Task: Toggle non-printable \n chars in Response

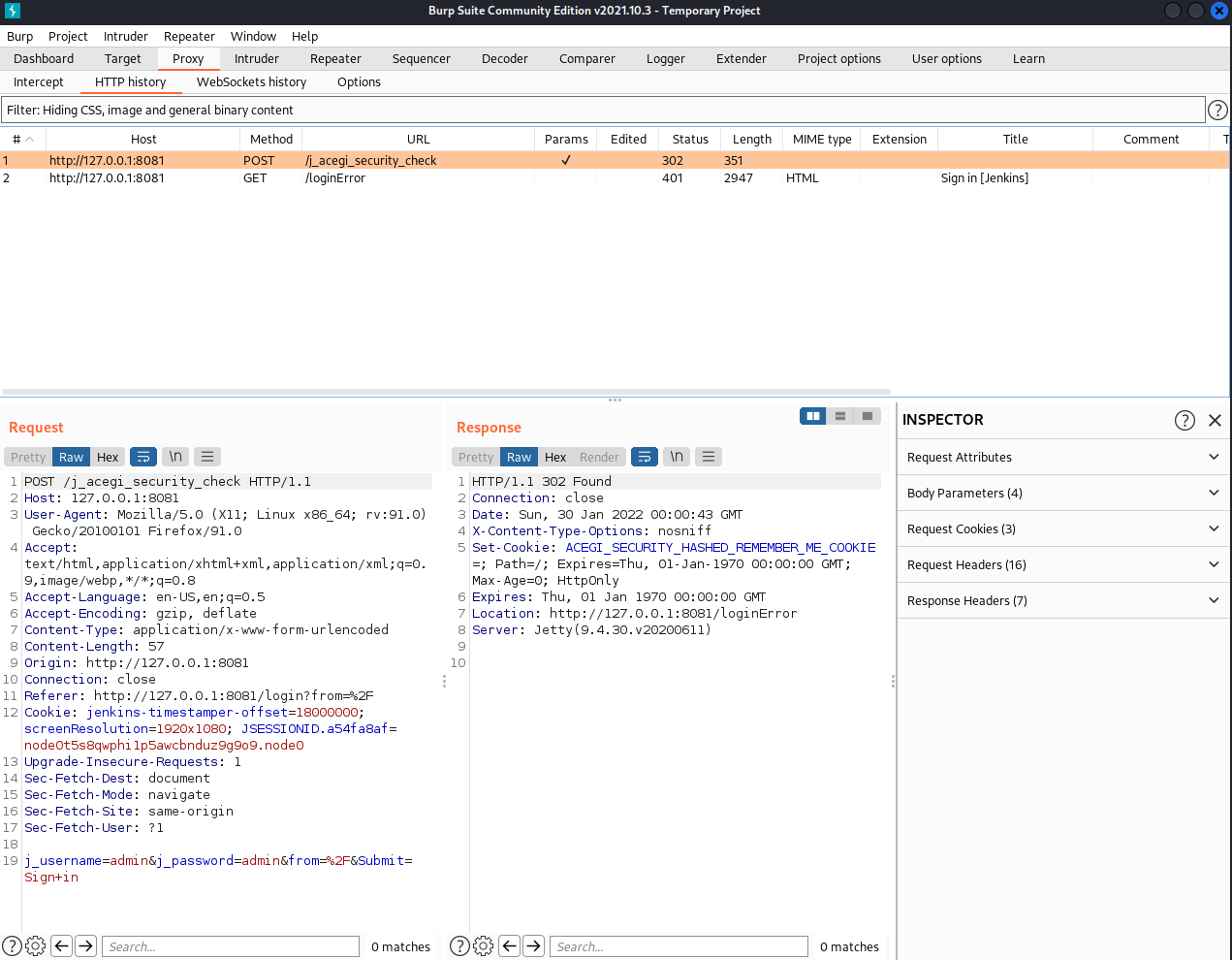Action: [677, 457]
